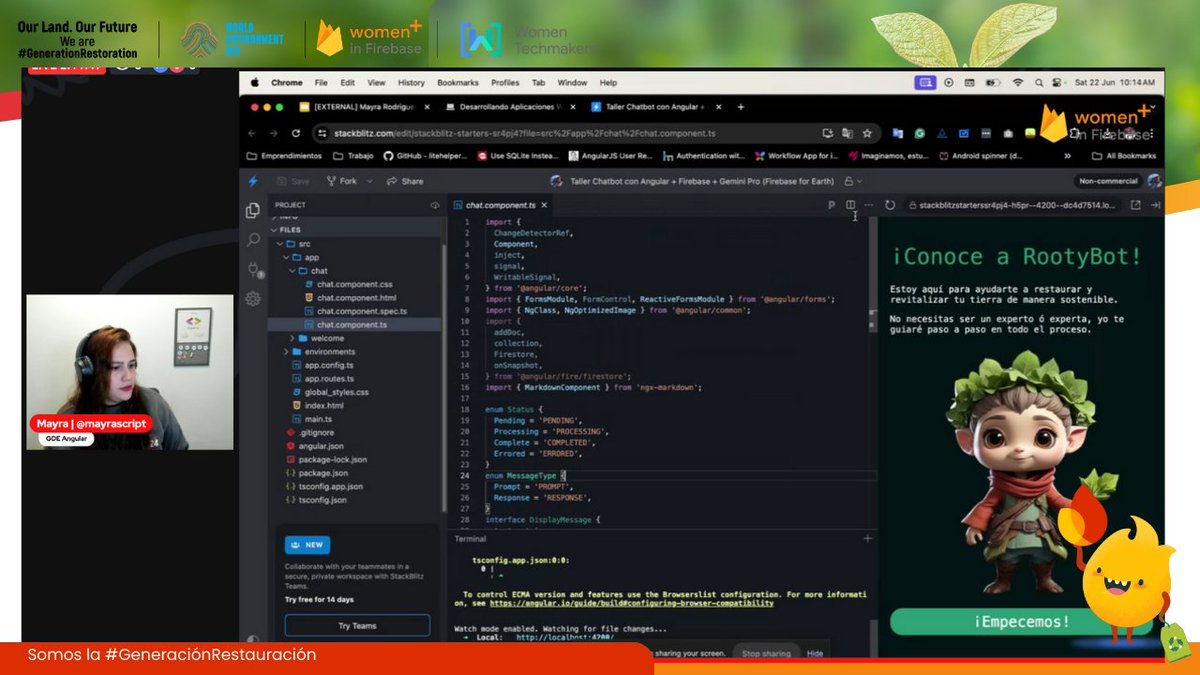Open the Profiles menu

(x=505, y=83)
